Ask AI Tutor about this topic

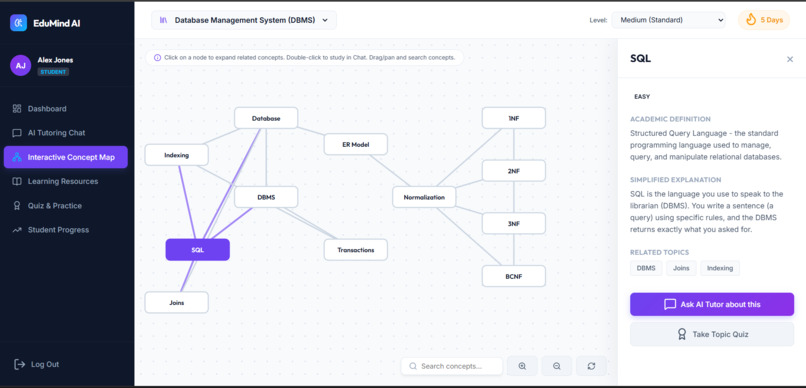tap(712, 304)
